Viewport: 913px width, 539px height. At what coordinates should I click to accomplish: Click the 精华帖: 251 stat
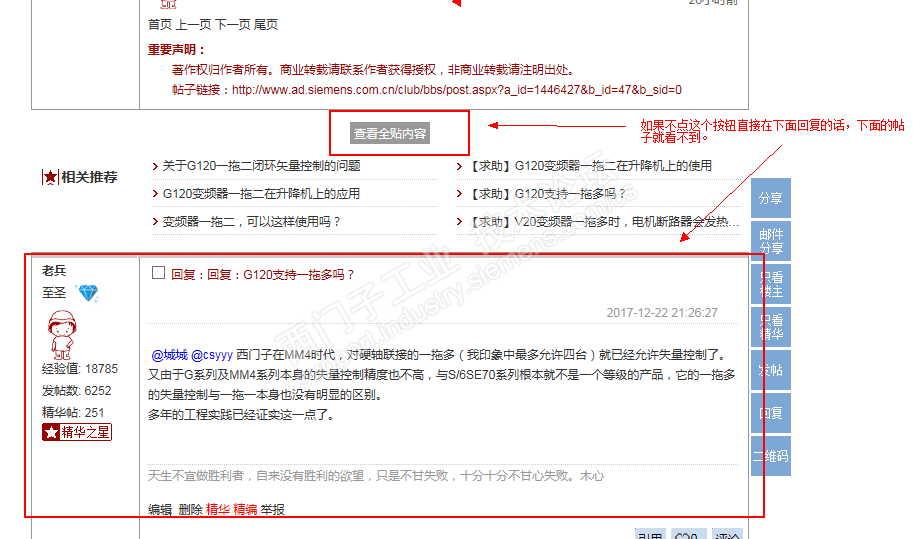click(73, 413)
